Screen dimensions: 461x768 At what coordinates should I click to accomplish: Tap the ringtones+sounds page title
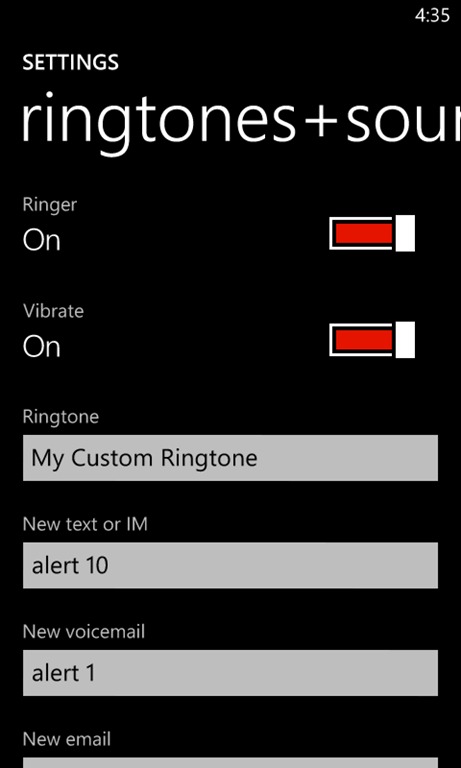pos(241,122)
